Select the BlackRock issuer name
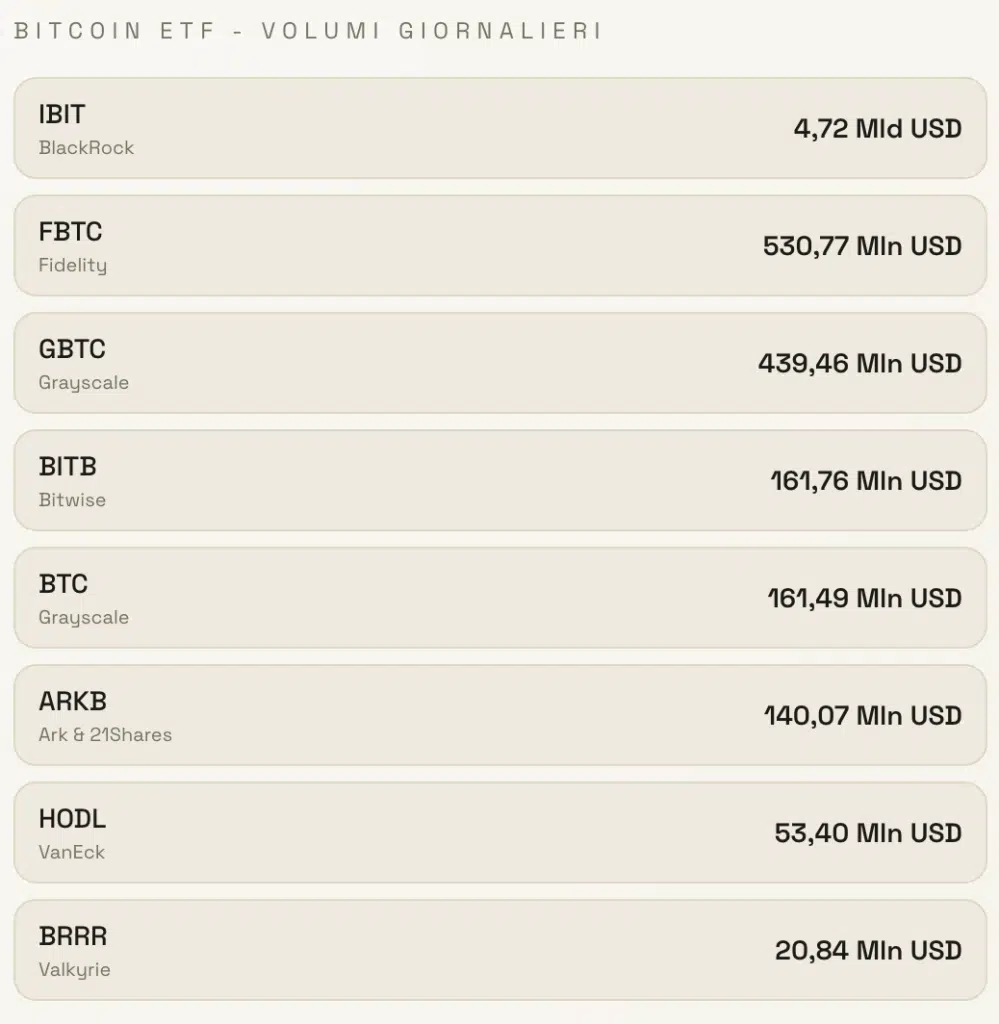 tap(86, 148)
